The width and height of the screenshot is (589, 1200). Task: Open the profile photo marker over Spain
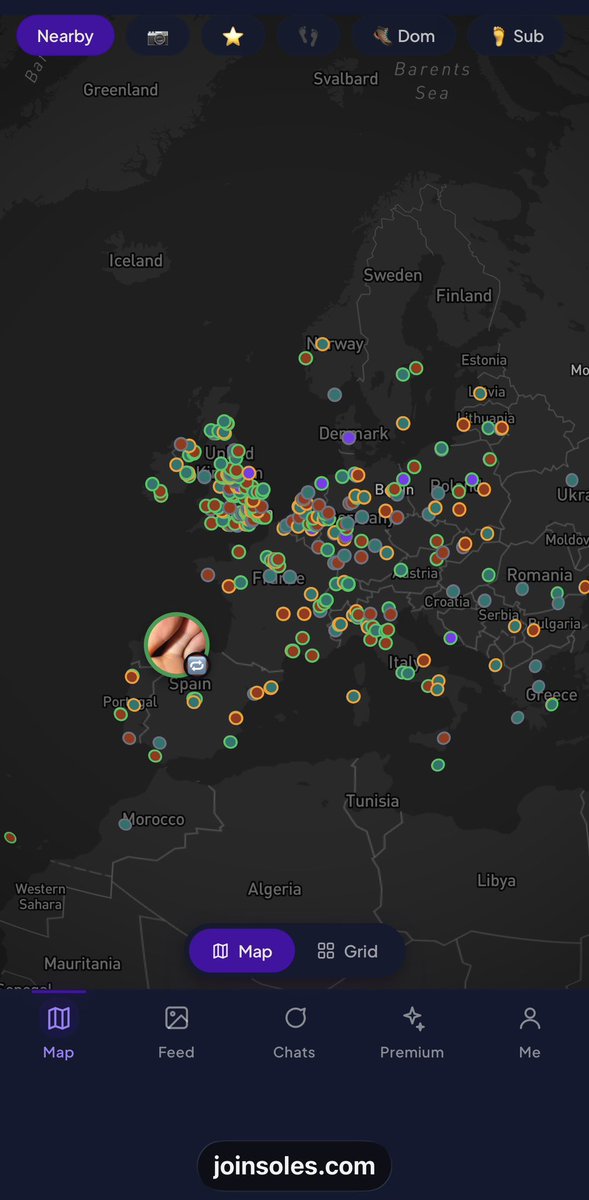pyautogui.click(x=177, y=645)
